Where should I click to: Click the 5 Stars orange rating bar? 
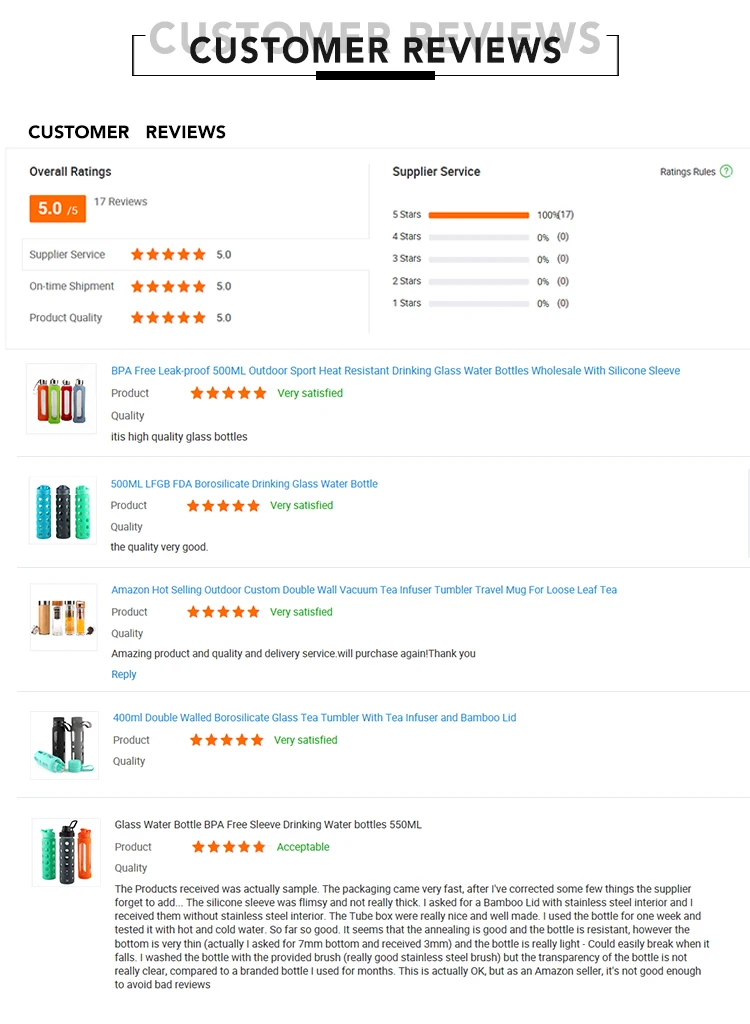[x=478, y=215]
